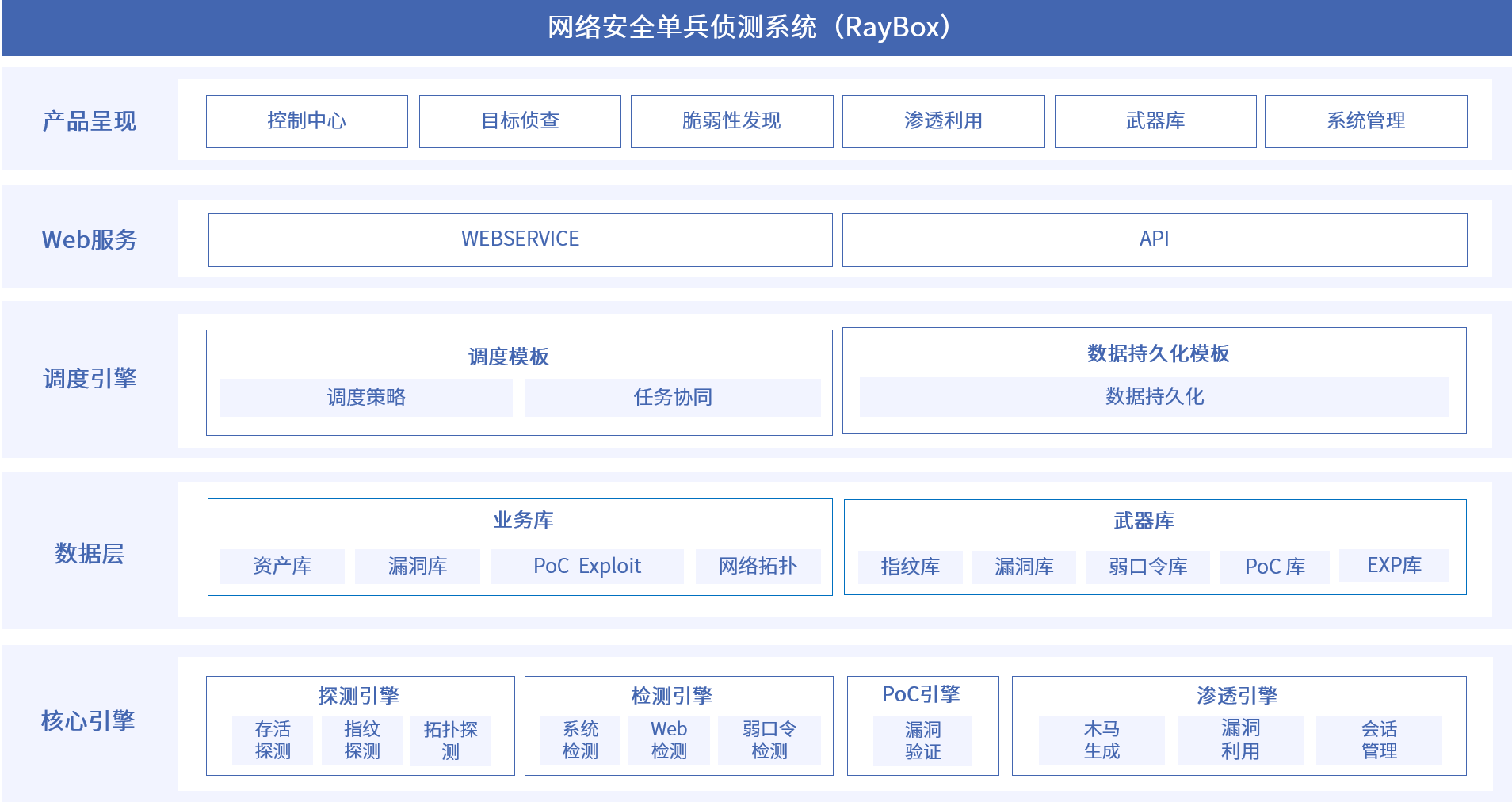Open 存活探测 under 探测引擎
1512x802 pixels.
272,740
